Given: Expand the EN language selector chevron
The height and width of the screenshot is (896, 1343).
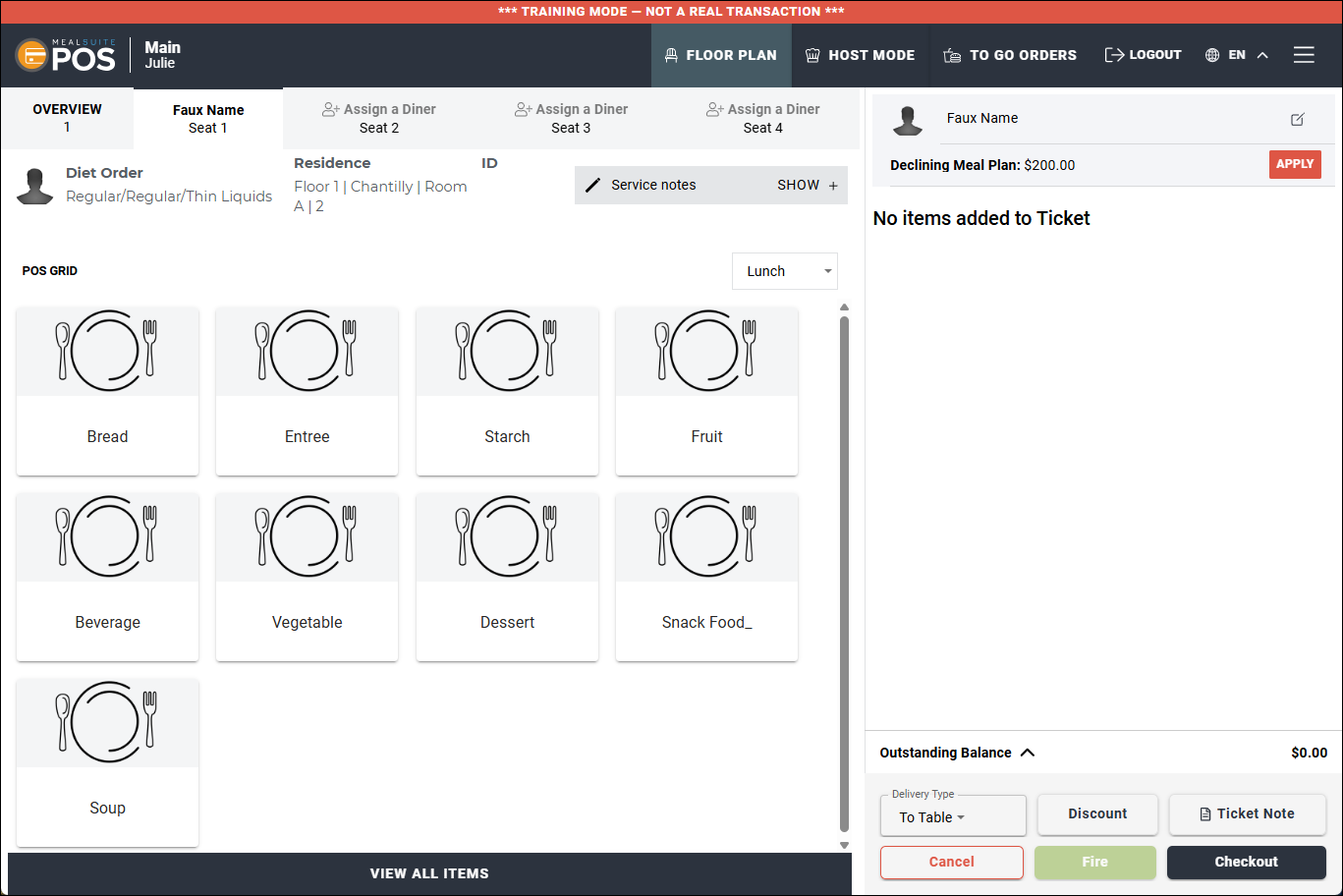Looking at the screenshot, I should (x=1262, y=55).
